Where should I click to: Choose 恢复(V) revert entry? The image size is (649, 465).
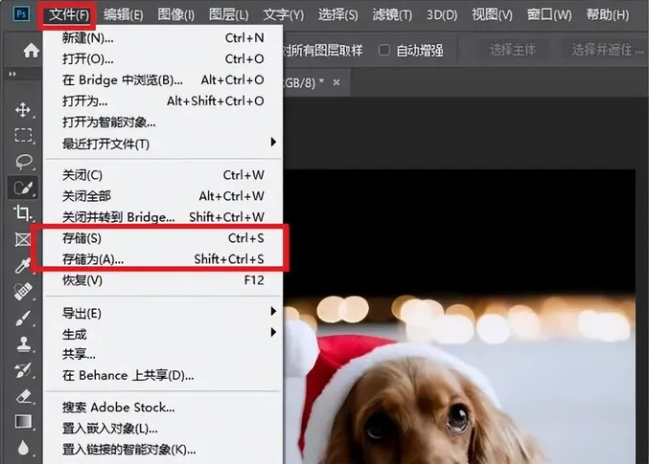coord(163,280)
